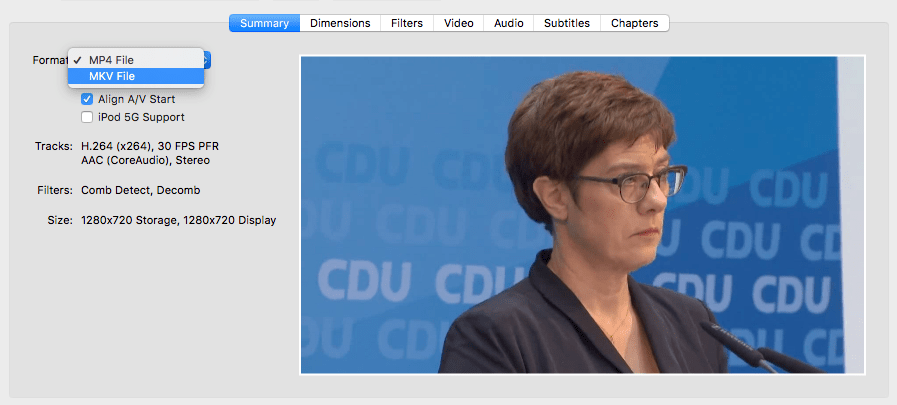Uncheck the Align A/V Start checkbox

(87, 100)
